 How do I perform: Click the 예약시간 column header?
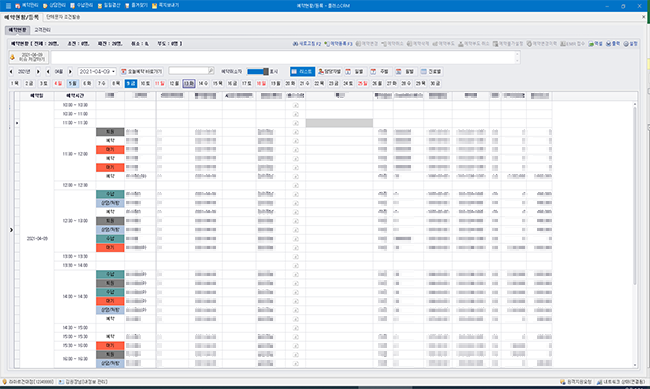[75, 96]
